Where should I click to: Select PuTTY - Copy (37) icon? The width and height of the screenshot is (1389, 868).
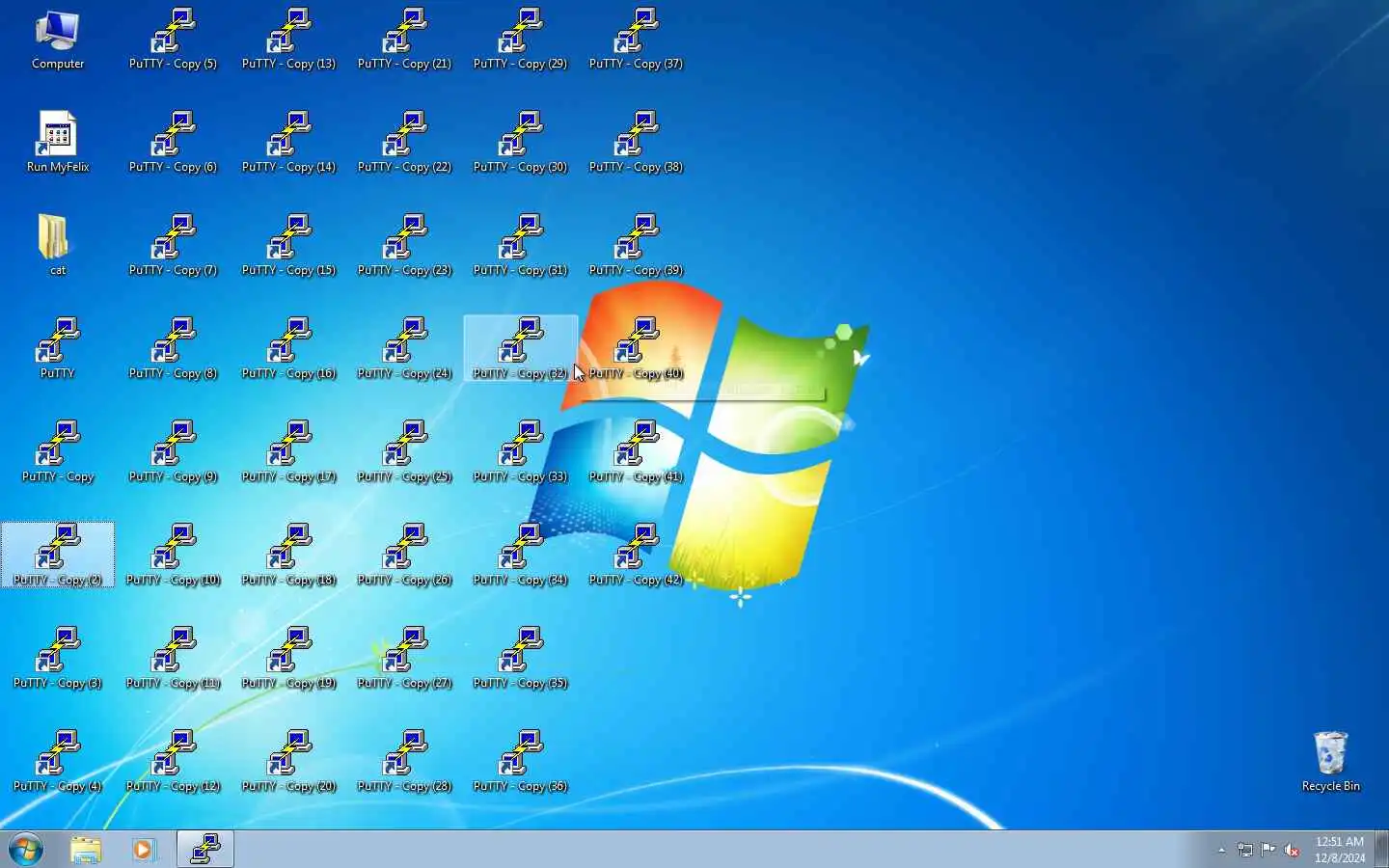point(637,41)
